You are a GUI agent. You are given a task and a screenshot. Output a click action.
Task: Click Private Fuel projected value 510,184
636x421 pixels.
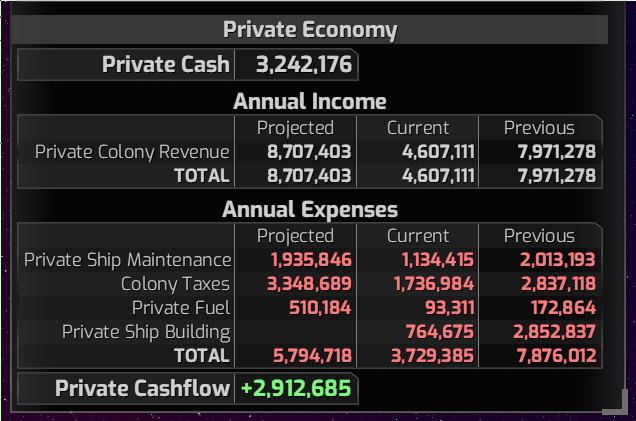pyautogui.click(x=320, y=308)
